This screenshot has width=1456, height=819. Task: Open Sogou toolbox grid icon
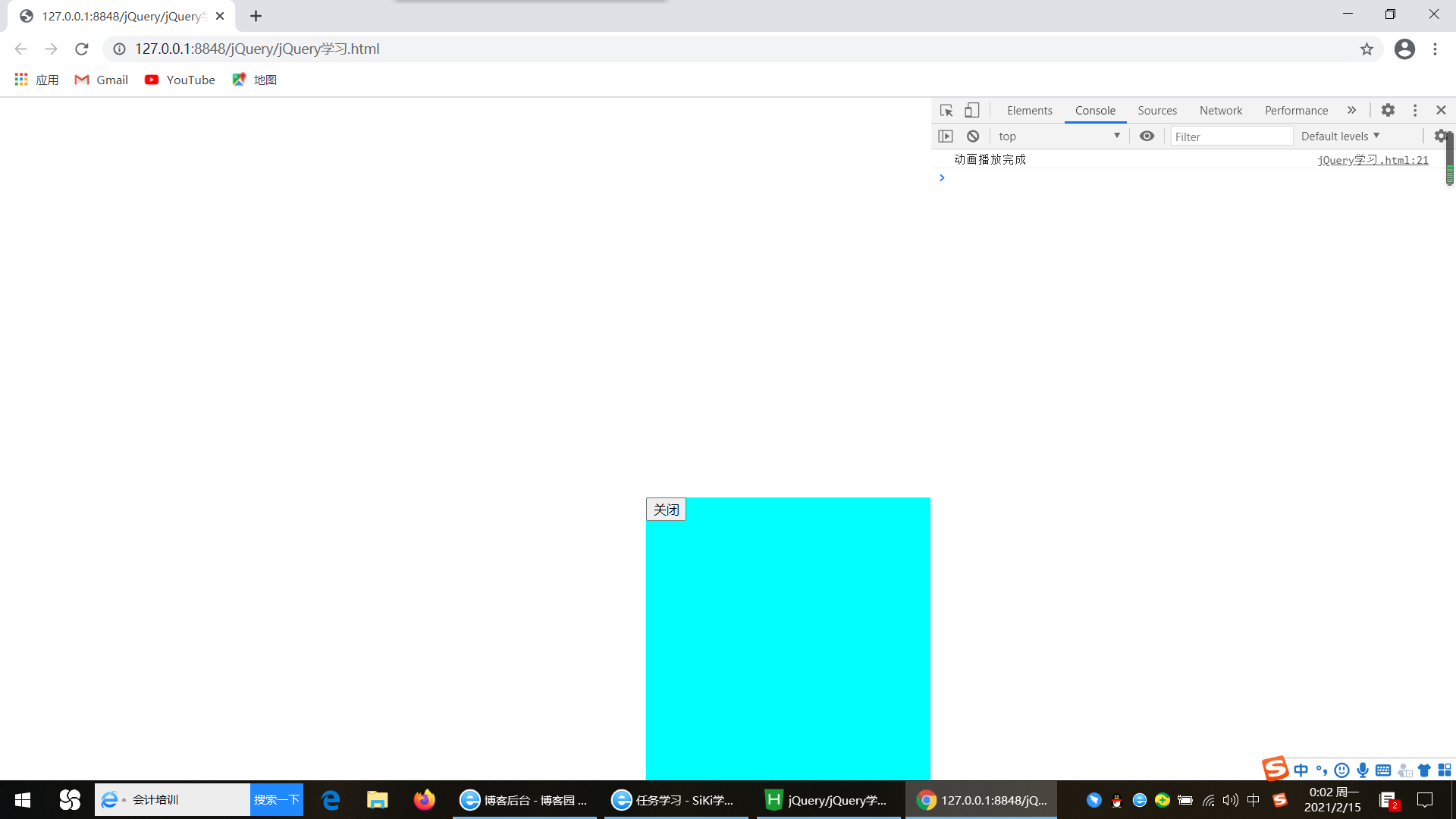(x=1445, y=770)
